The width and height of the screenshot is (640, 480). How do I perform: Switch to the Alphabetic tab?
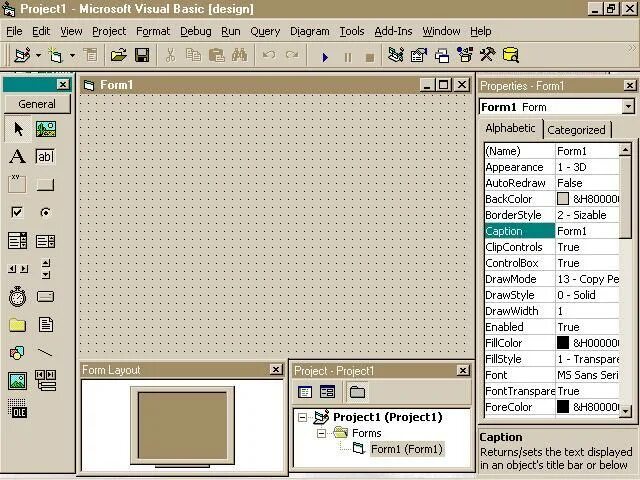coord(510,128)
